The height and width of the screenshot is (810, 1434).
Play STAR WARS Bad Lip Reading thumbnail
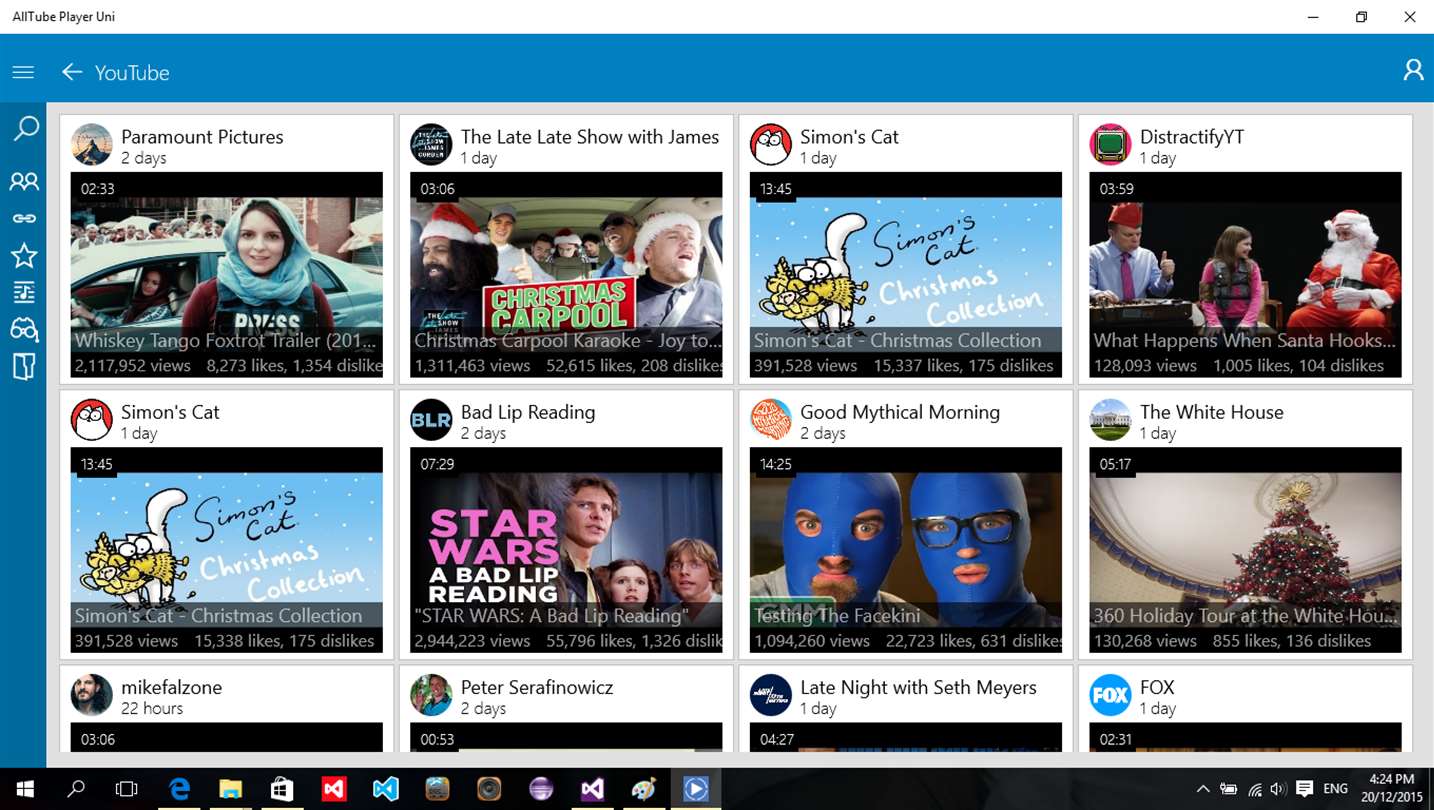566,550
